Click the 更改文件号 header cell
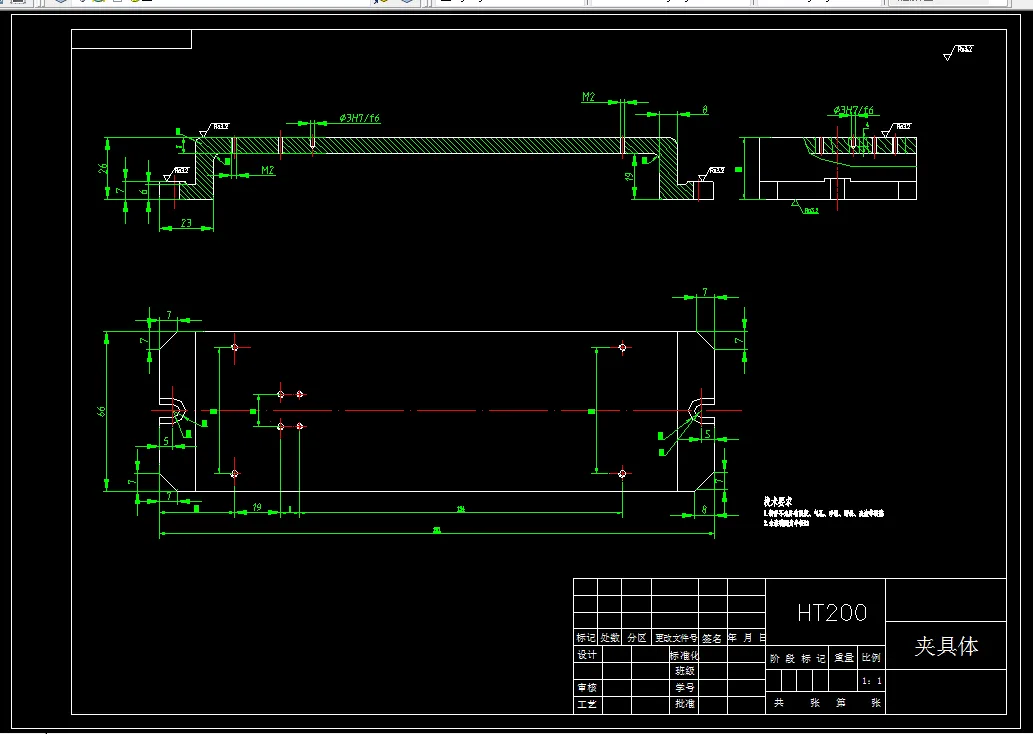 coord(675,638)
